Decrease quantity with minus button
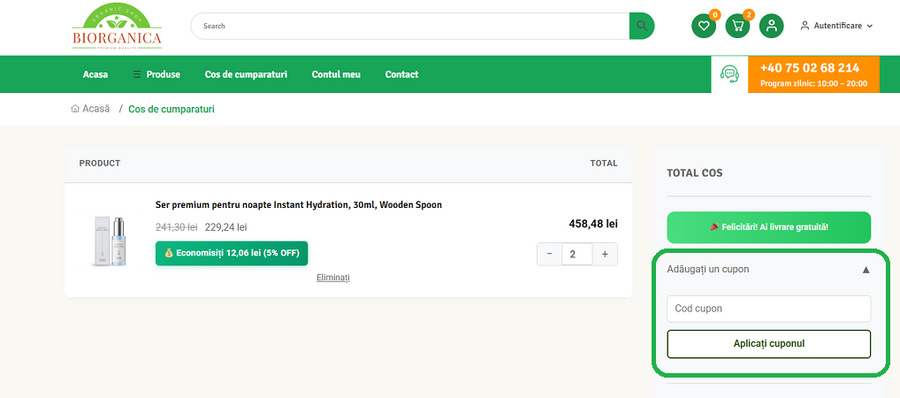Viewport: 900px width, 398px height. pos(550,254)
